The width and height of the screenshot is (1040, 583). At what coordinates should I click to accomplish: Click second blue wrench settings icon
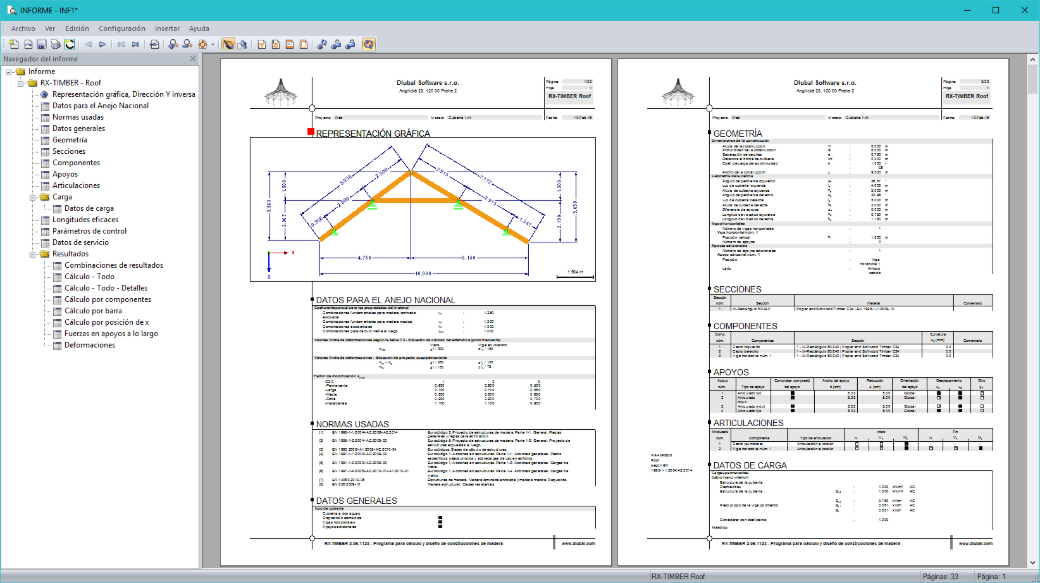click(x=336, y=44)
